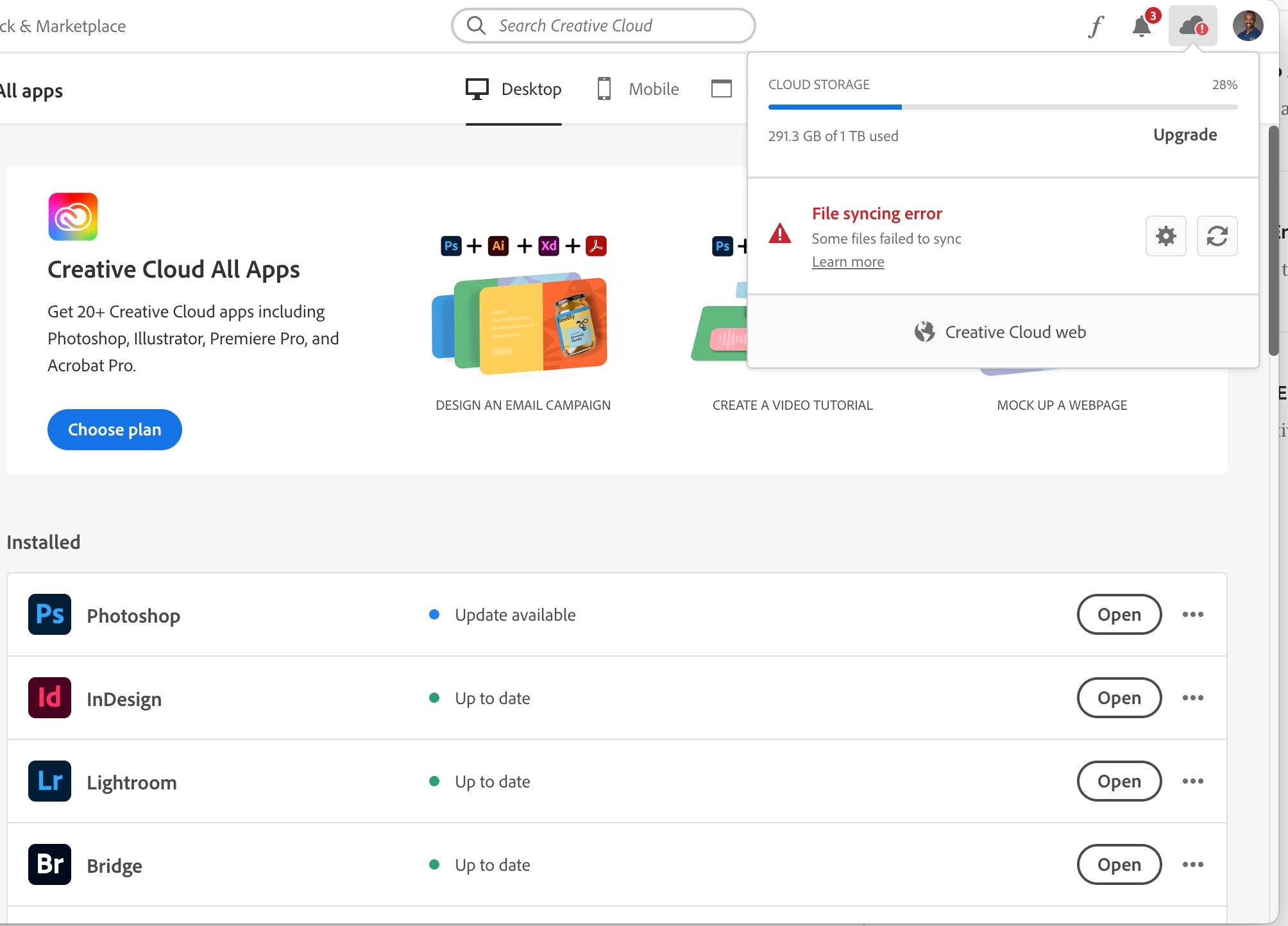Click the Bridge app icon
This screenshot has width=1288, height=926.
[x=49, y=864]
